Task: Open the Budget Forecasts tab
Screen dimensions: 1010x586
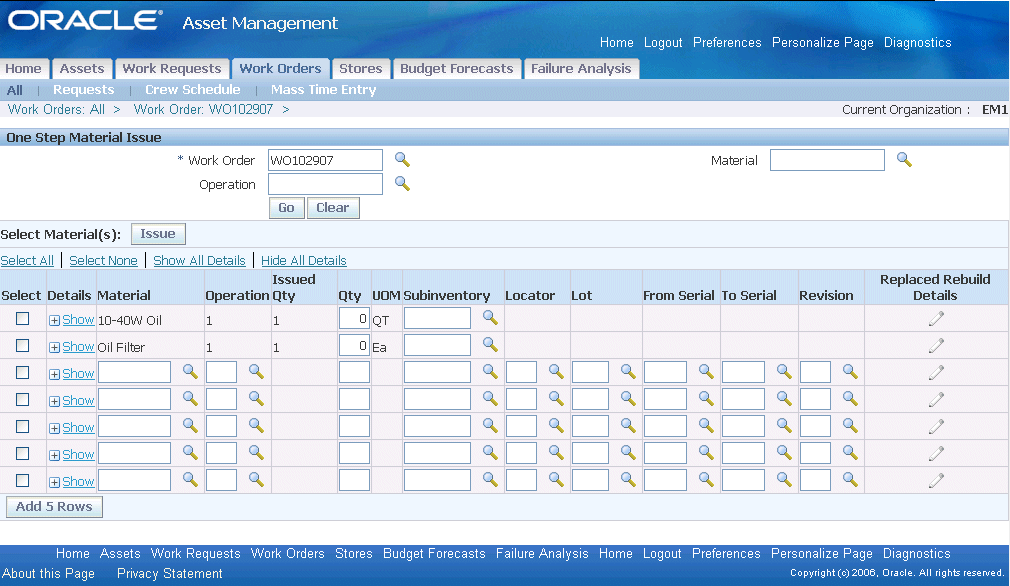Action: 457,68
